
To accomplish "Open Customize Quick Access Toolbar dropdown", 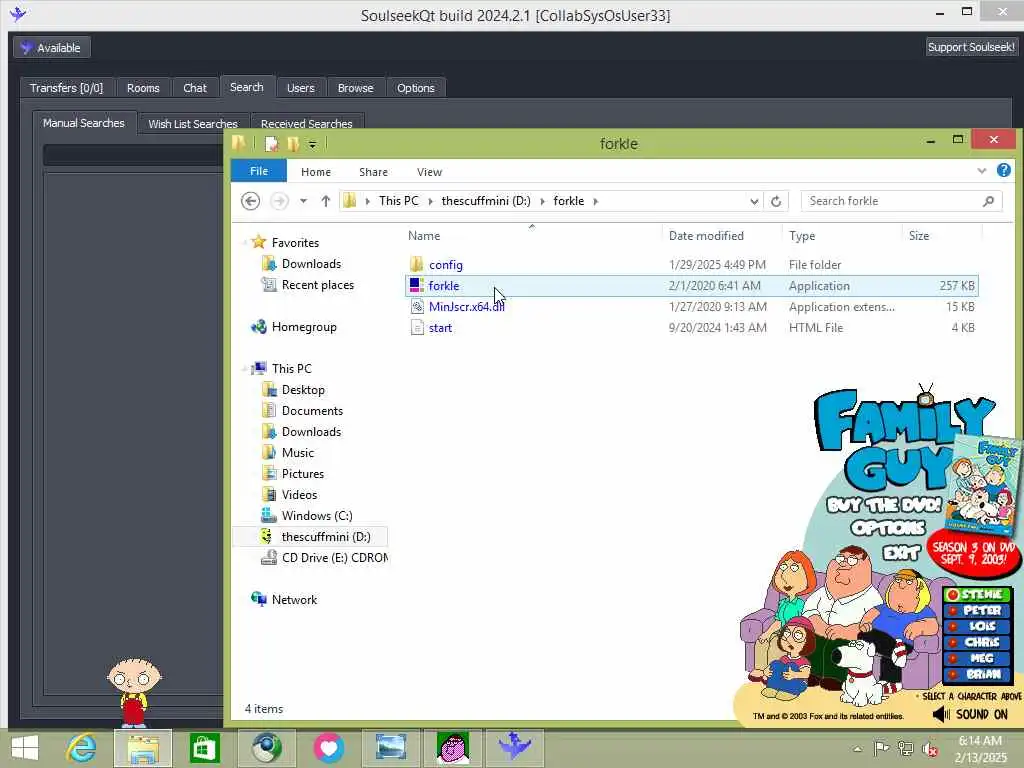I will click(x=313, y=144).
